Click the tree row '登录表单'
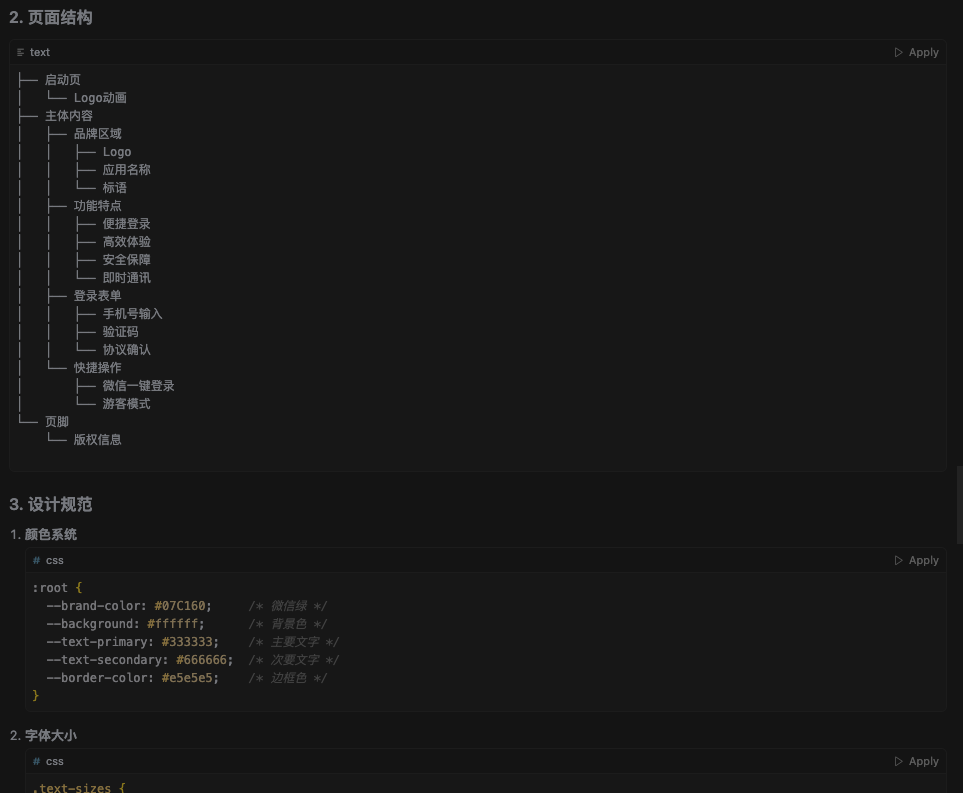 pyautogui.click(x=98, y=295)
